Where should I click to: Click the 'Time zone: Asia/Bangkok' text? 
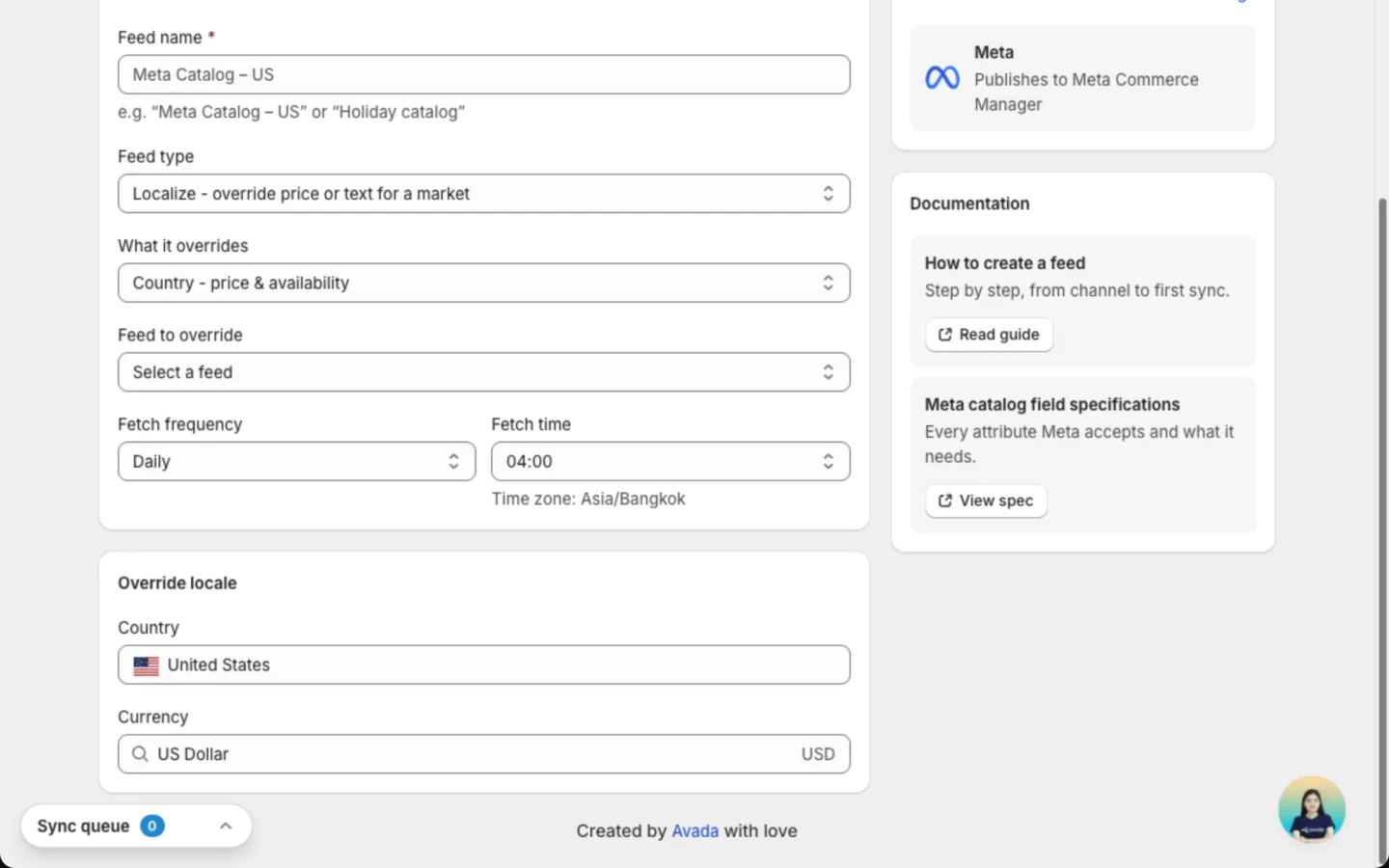tap(588, 500)
